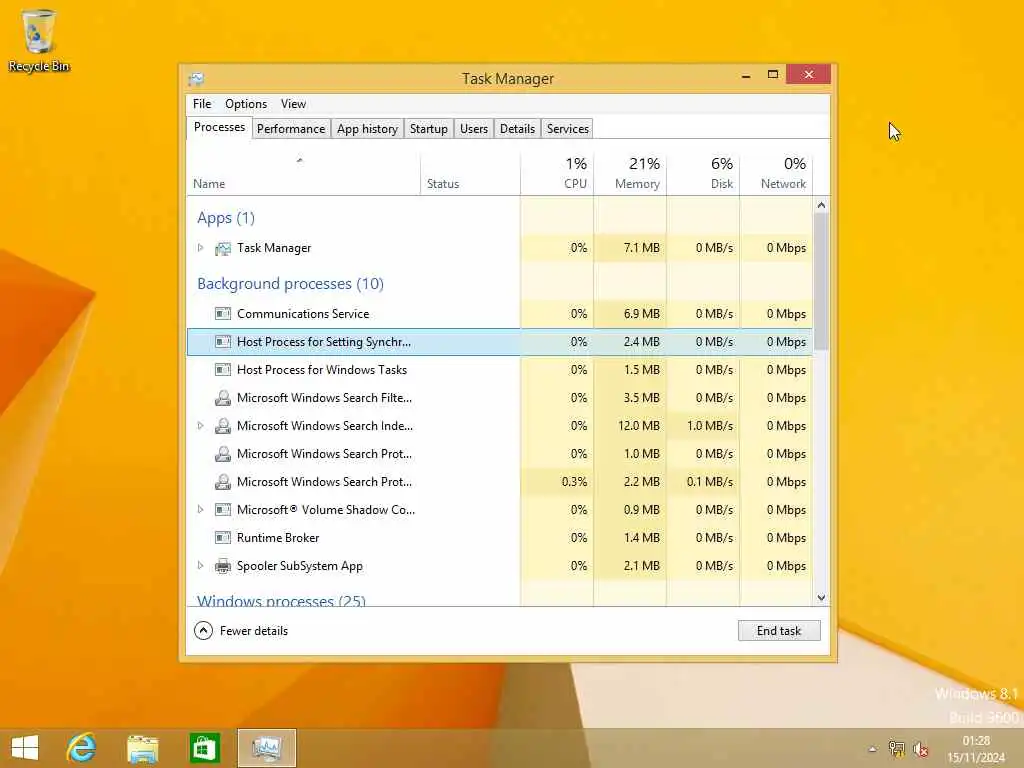This screenshot has height=768, width=1024.
Task: Sort processes by the Name column
Action: [x=303, y=173]
